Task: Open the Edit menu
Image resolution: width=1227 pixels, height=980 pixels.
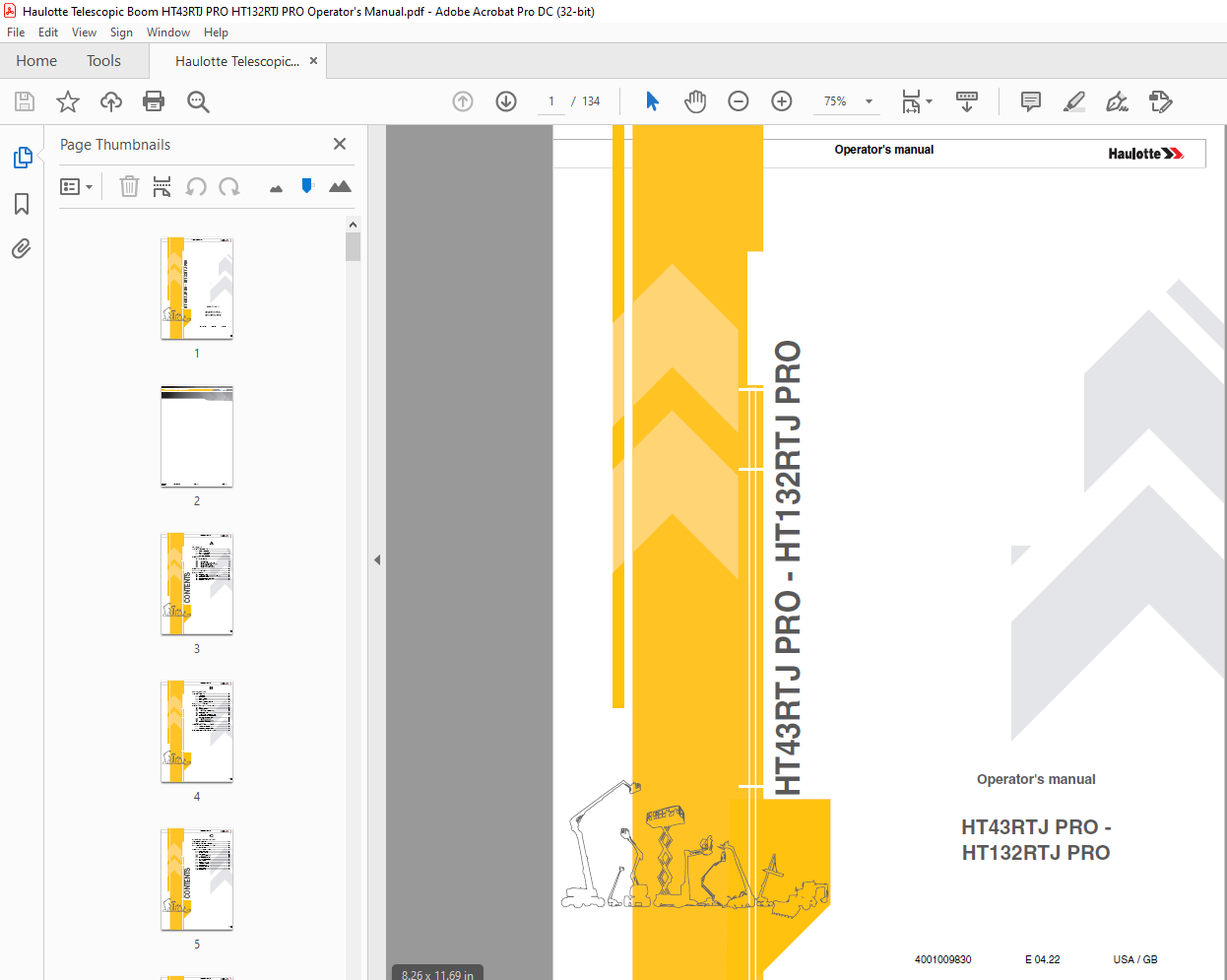Action: (x=48, y=33)
